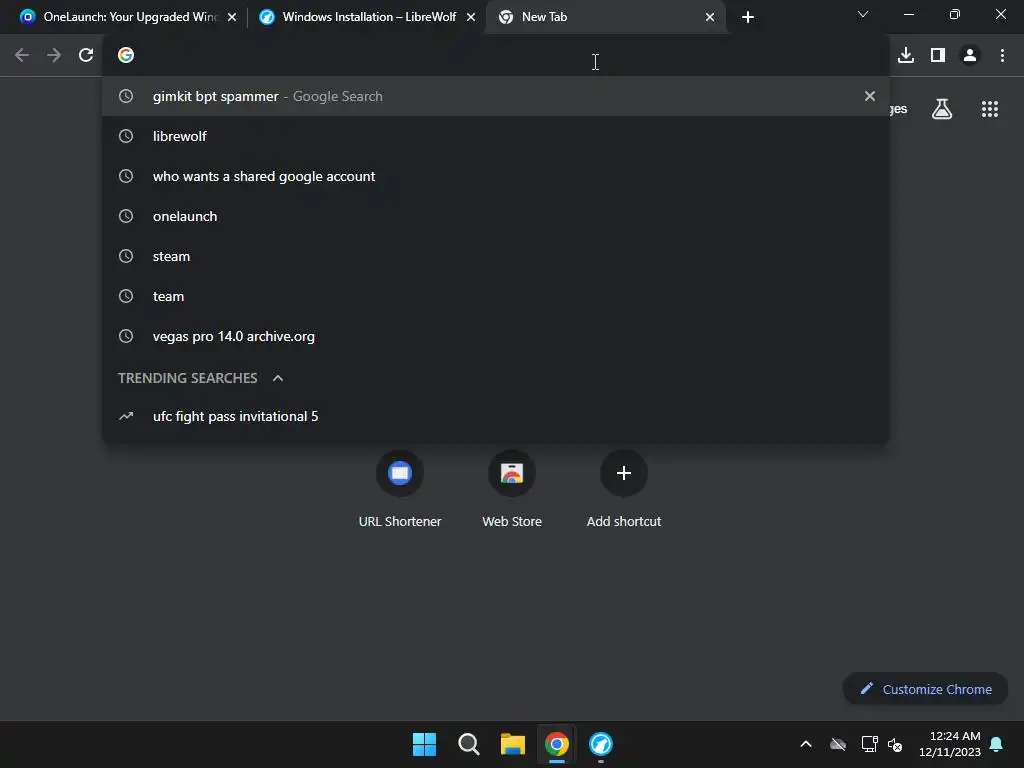Show hidden system tray icons
Viewport: 1024px width, 768px height.
pyautogui.click(x=806, y=744)
